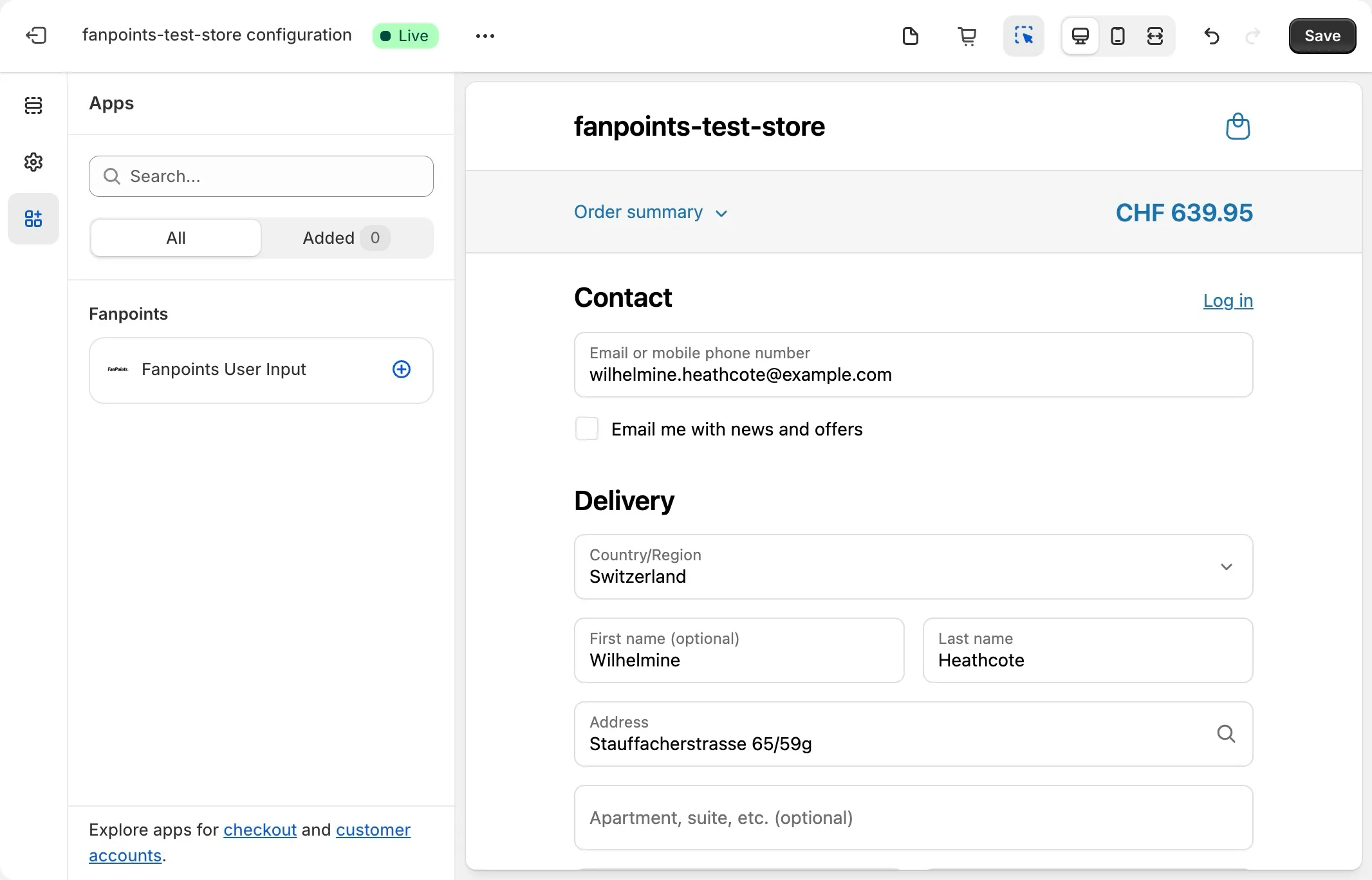Save the checkout configuration
This screenshot has height=880, width=1372.
click(1322, 36)
